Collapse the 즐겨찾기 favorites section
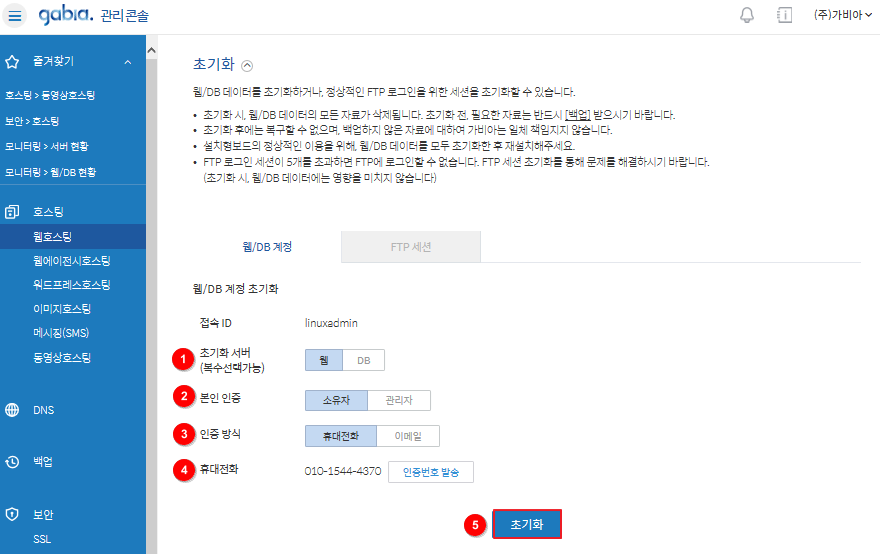Image resolution: width=880 pixels, height=554 pixels. (128, 62)
